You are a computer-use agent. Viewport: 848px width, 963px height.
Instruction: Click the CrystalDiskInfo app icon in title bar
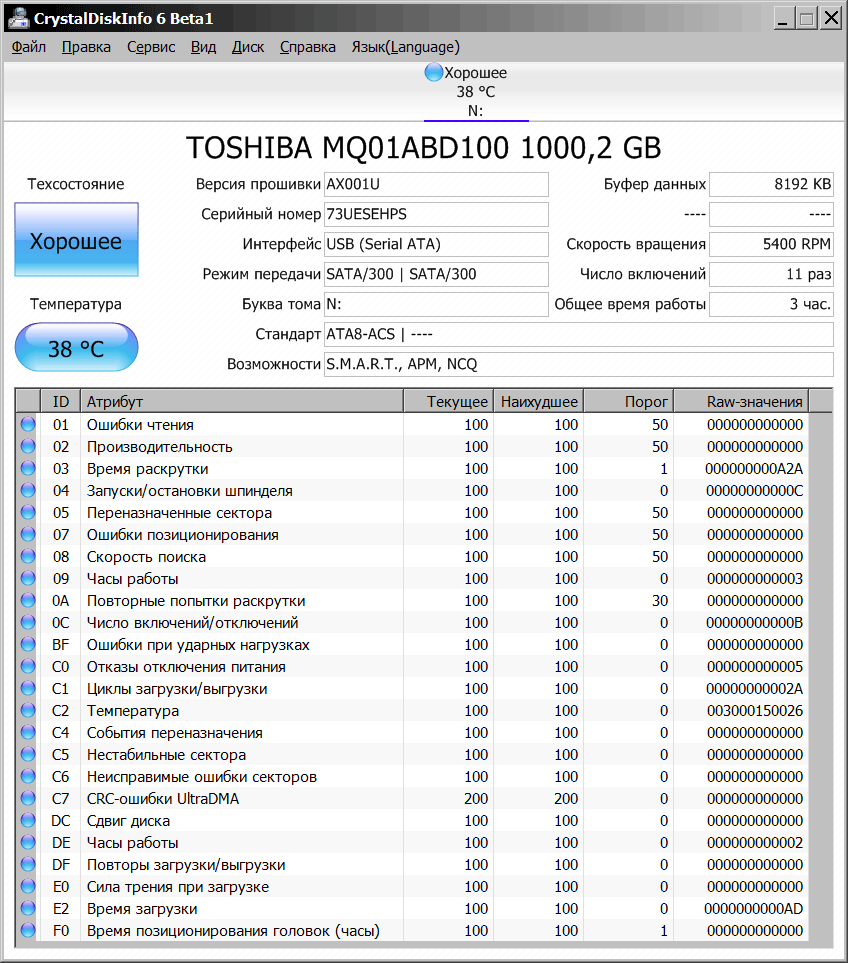[18, 17]
